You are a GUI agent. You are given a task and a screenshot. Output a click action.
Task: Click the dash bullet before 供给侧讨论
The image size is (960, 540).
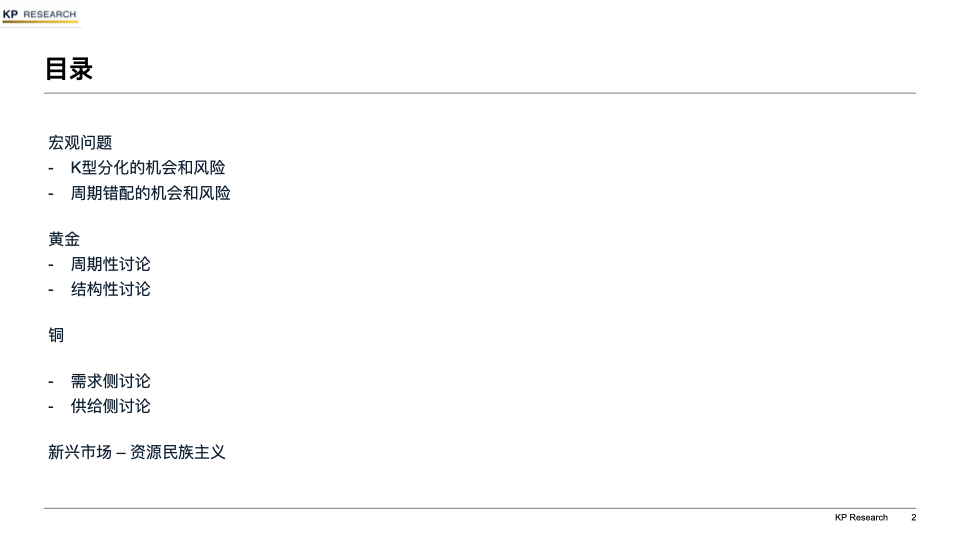(x=51, y=407)
